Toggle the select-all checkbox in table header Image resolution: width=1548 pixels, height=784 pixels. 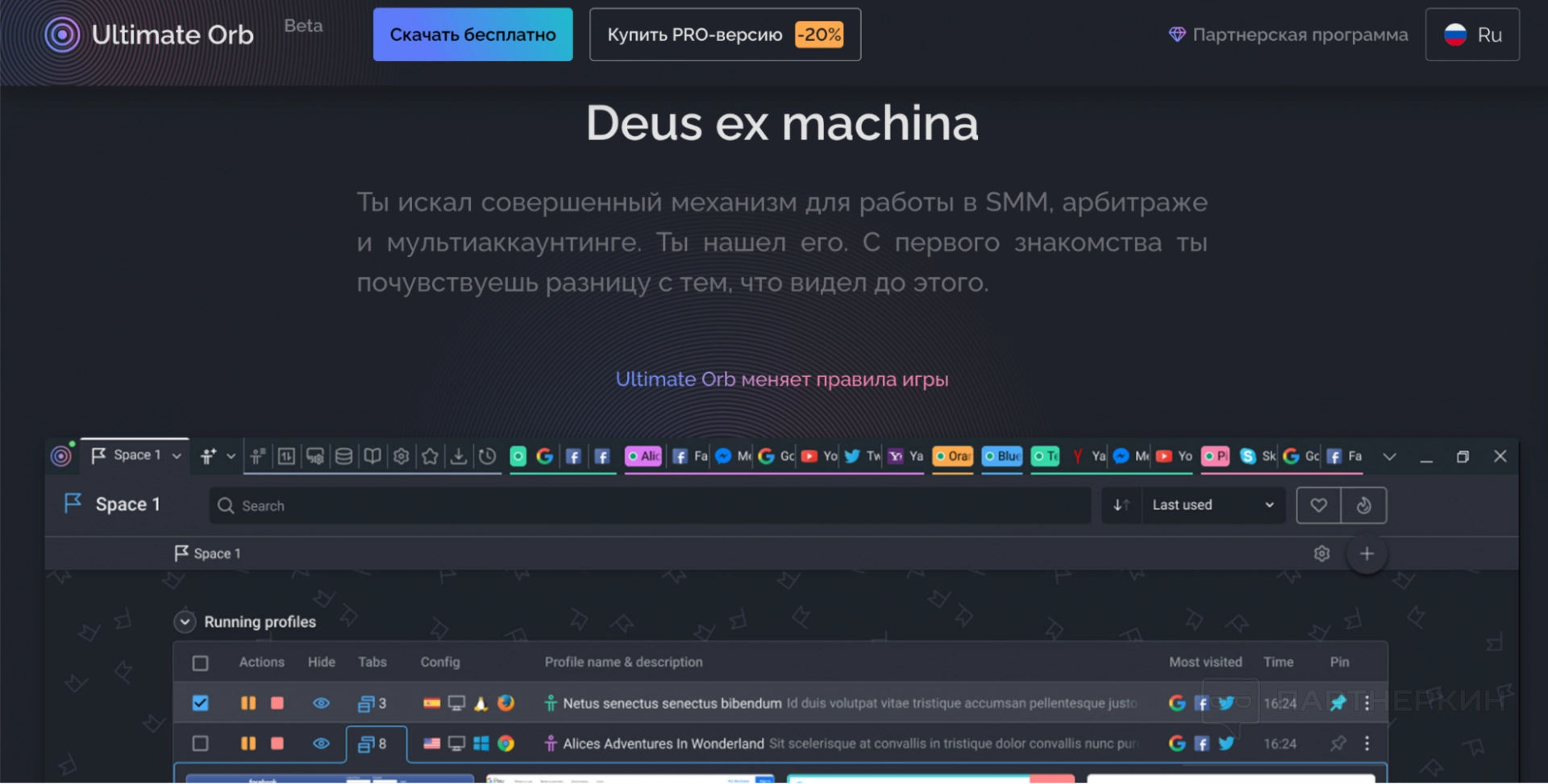(201, 663)
